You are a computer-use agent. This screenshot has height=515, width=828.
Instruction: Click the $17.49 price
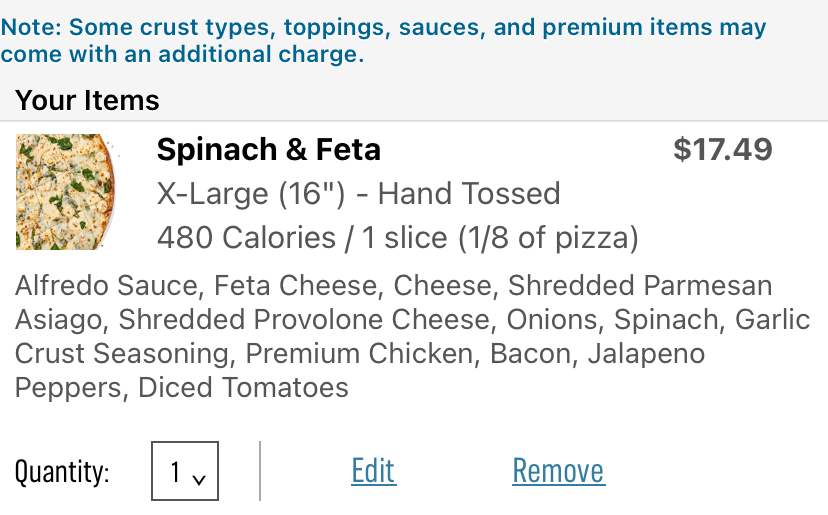(x=722, y=150)
